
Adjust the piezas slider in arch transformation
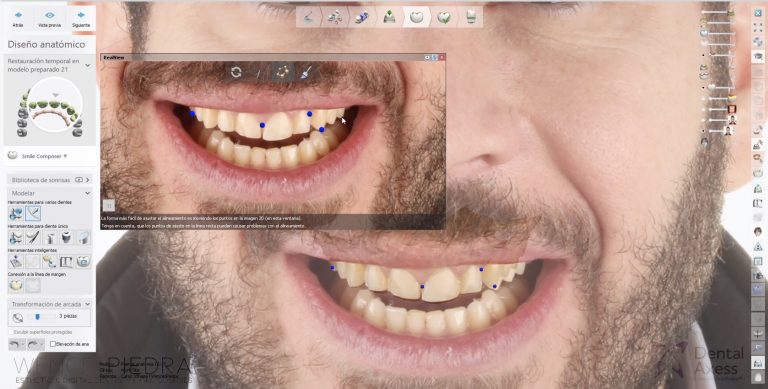38,317
